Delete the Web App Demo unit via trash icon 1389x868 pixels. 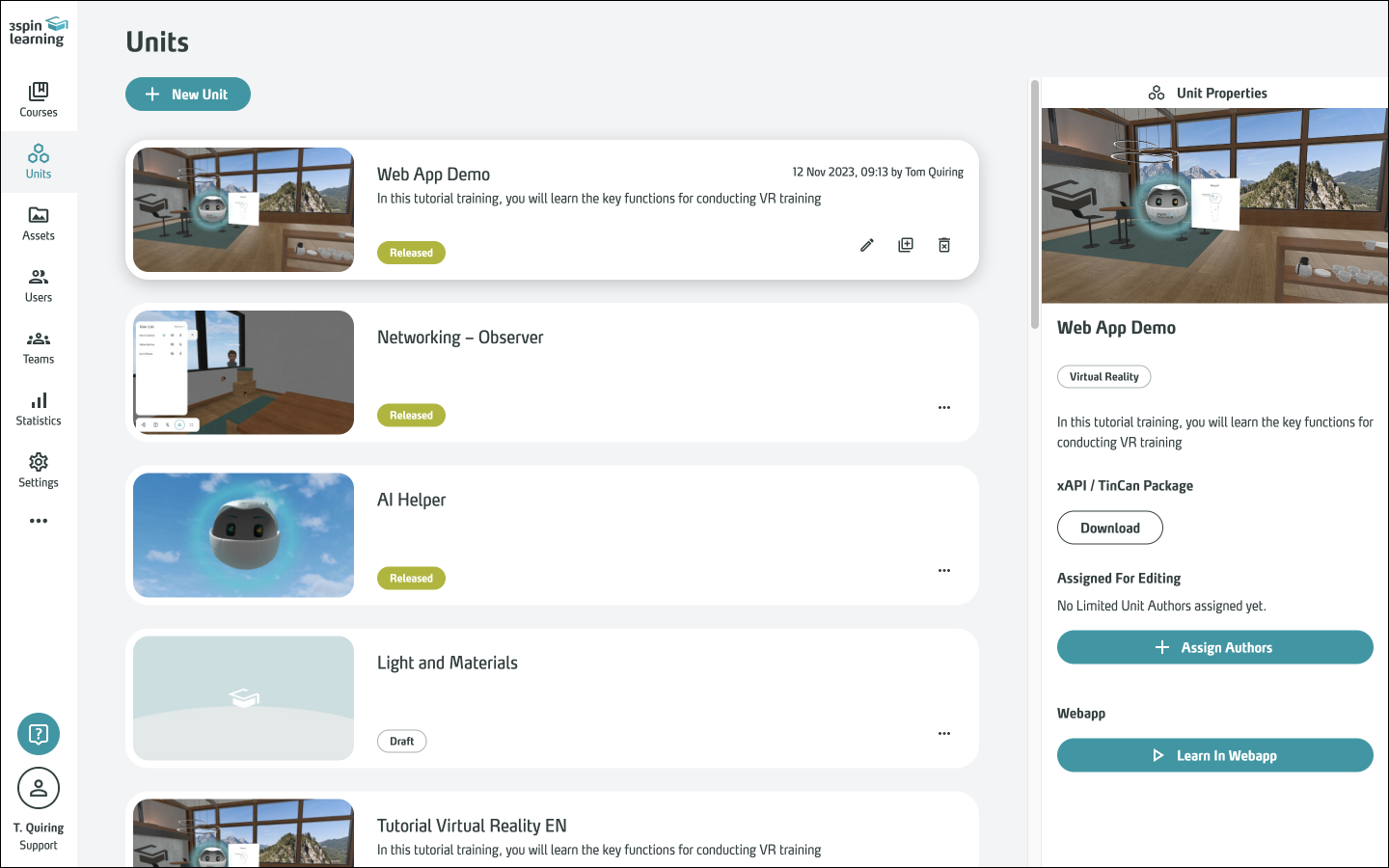pyautogui.click(x=943, y=245)
